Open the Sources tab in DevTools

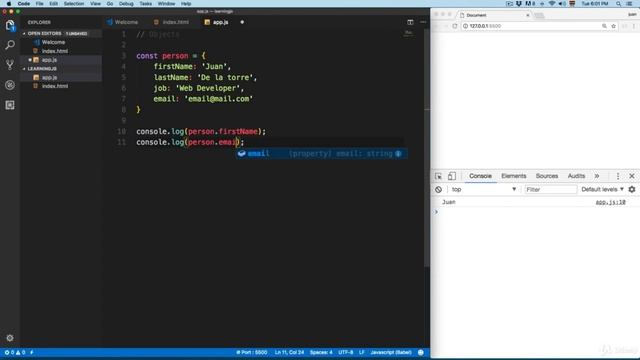tap(547, 176)
